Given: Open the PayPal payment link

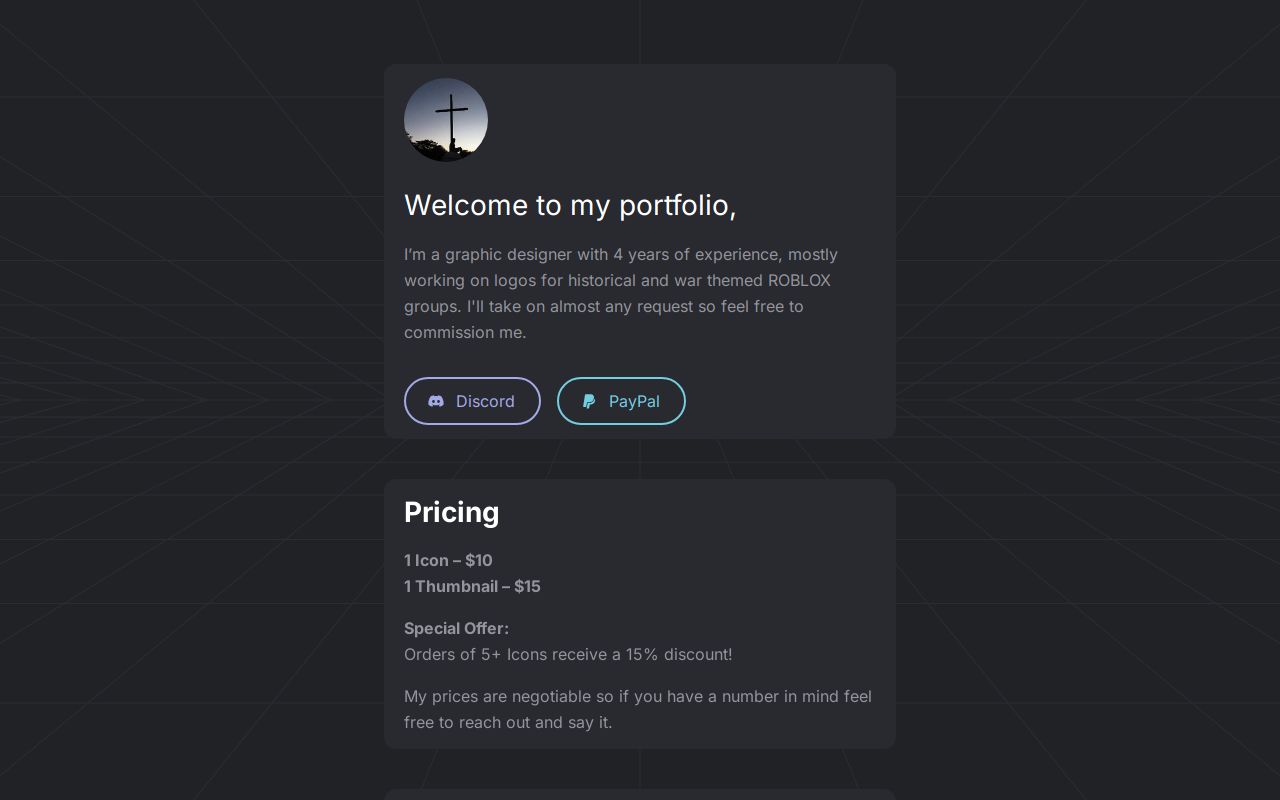Looking at the screenshot, I should pyautogui.click(x=621, y=401).
